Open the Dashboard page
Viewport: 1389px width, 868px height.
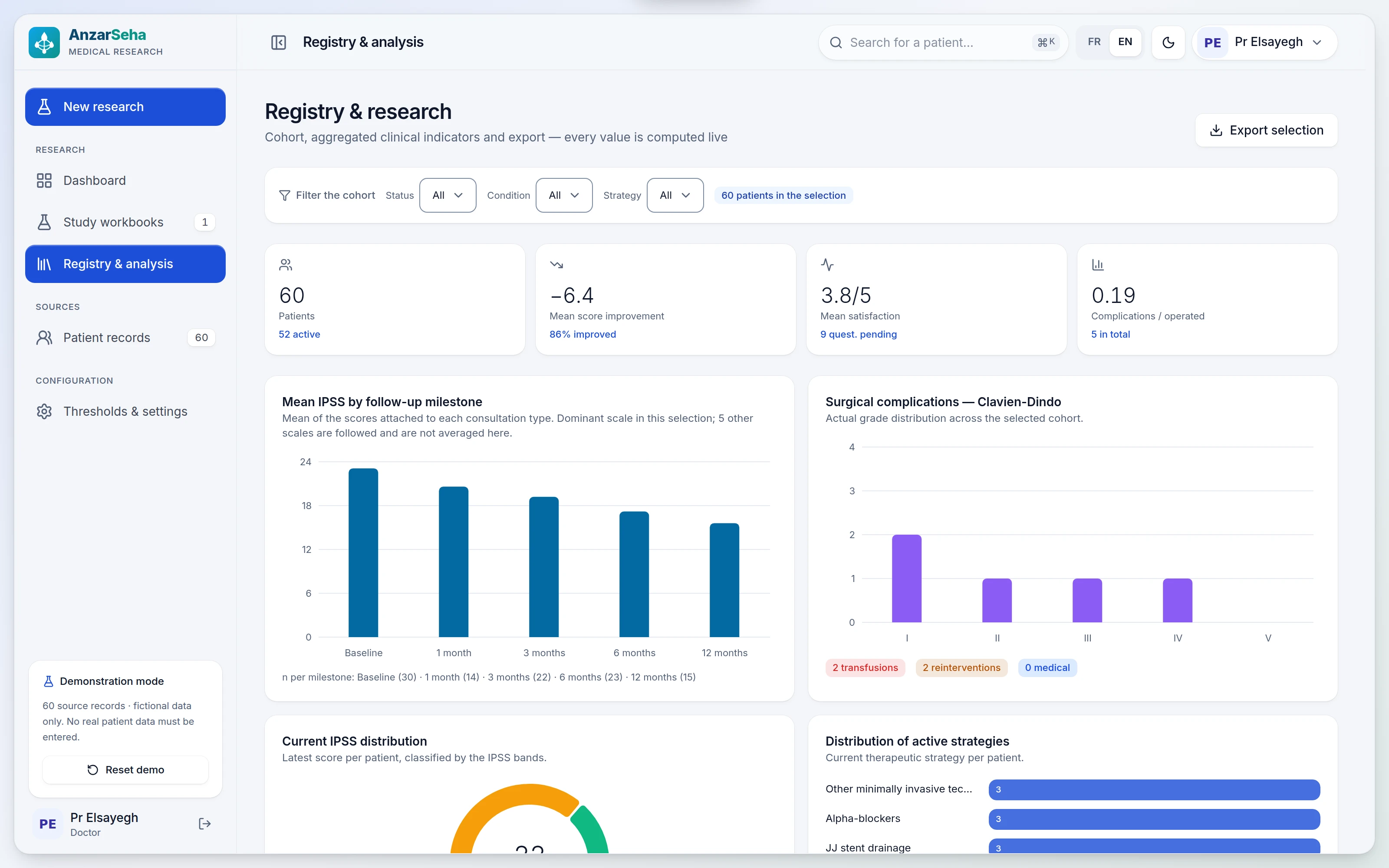pos(125,181)
